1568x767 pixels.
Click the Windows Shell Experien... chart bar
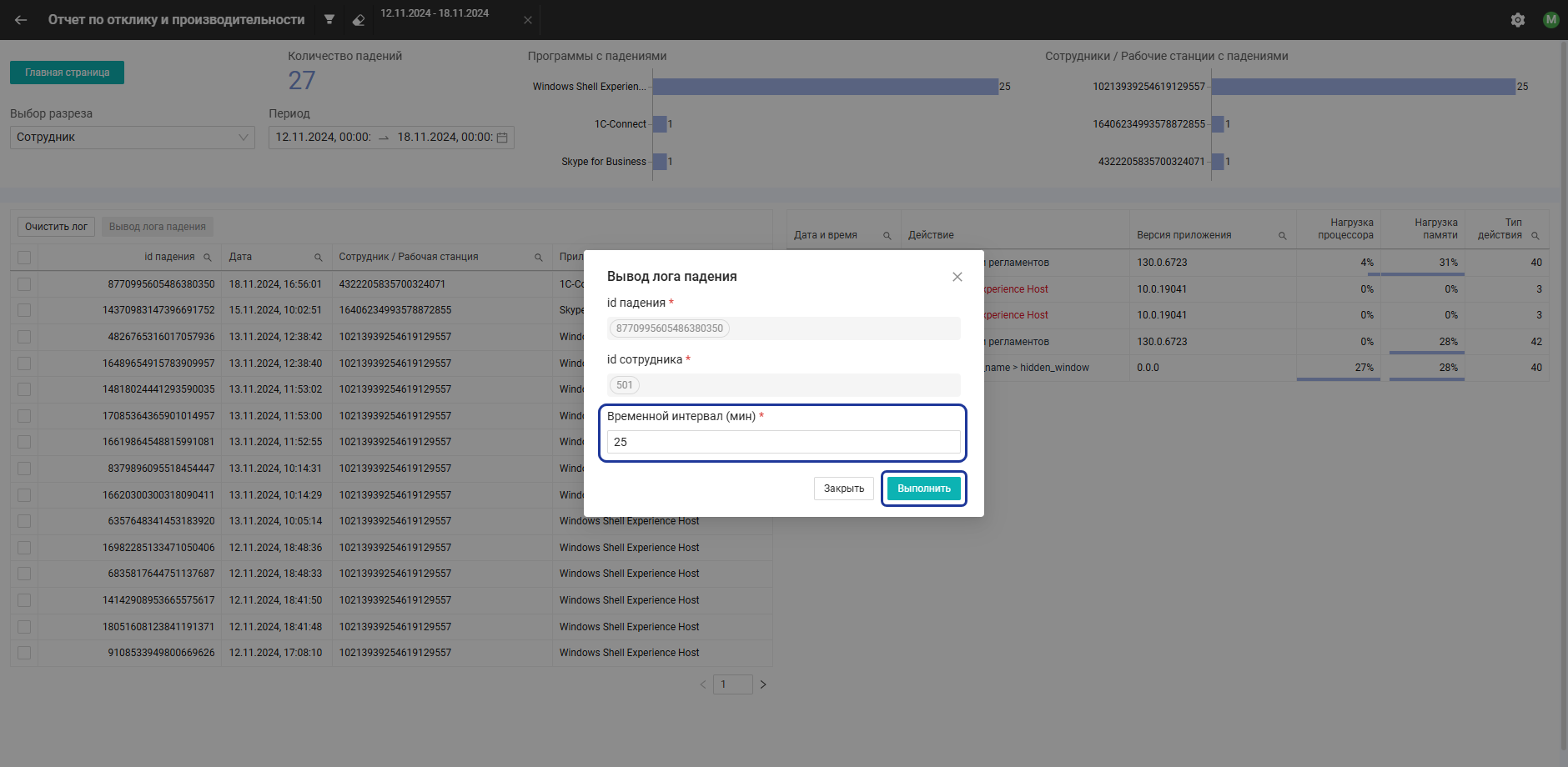point(826,87)
